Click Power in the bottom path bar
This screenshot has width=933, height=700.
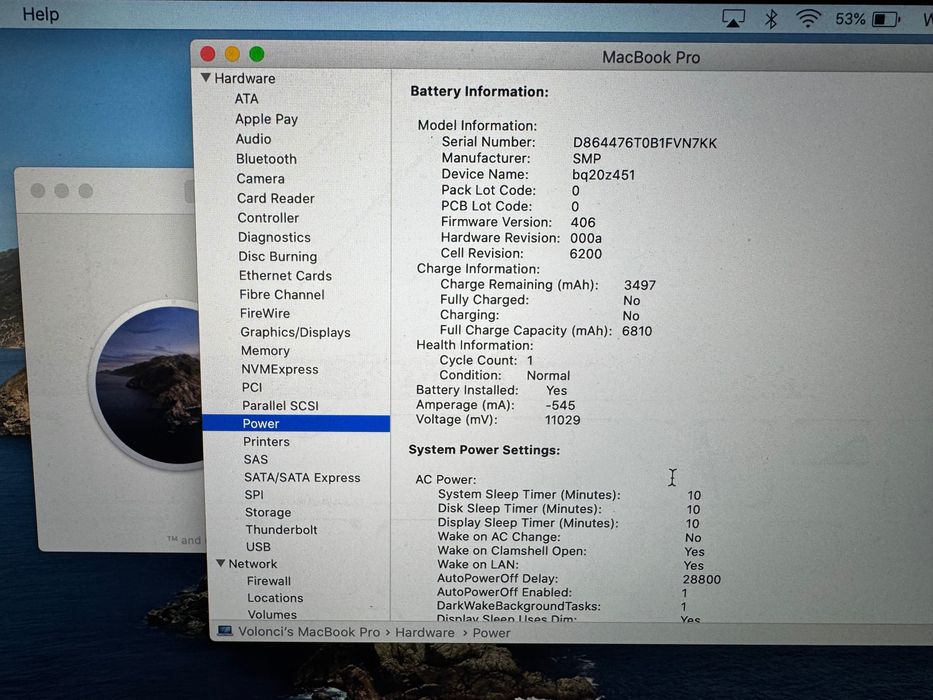[491, 633]
